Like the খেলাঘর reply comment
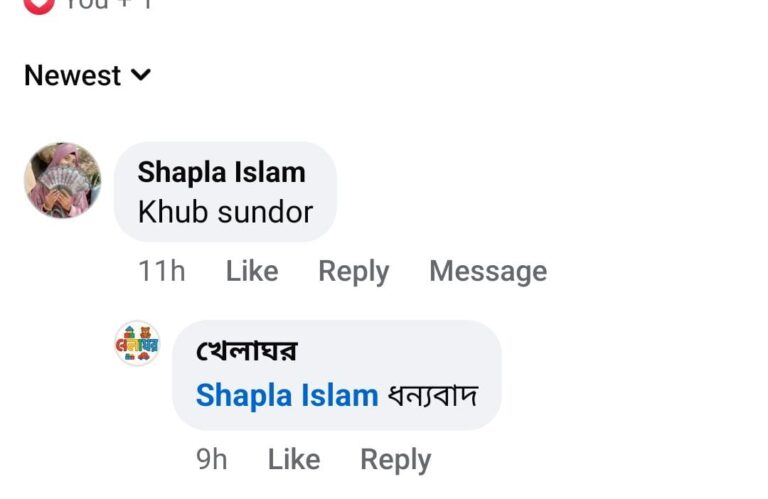The width and height of the screenshot is (768, 499). (x=293, y=459)
